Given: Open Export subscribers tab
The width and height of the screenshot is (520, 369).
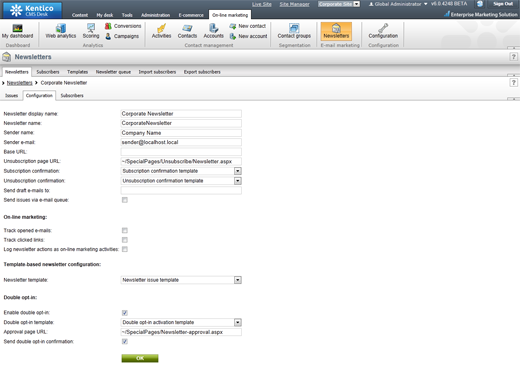Looking at the screenshot, I should click(202, 72).
